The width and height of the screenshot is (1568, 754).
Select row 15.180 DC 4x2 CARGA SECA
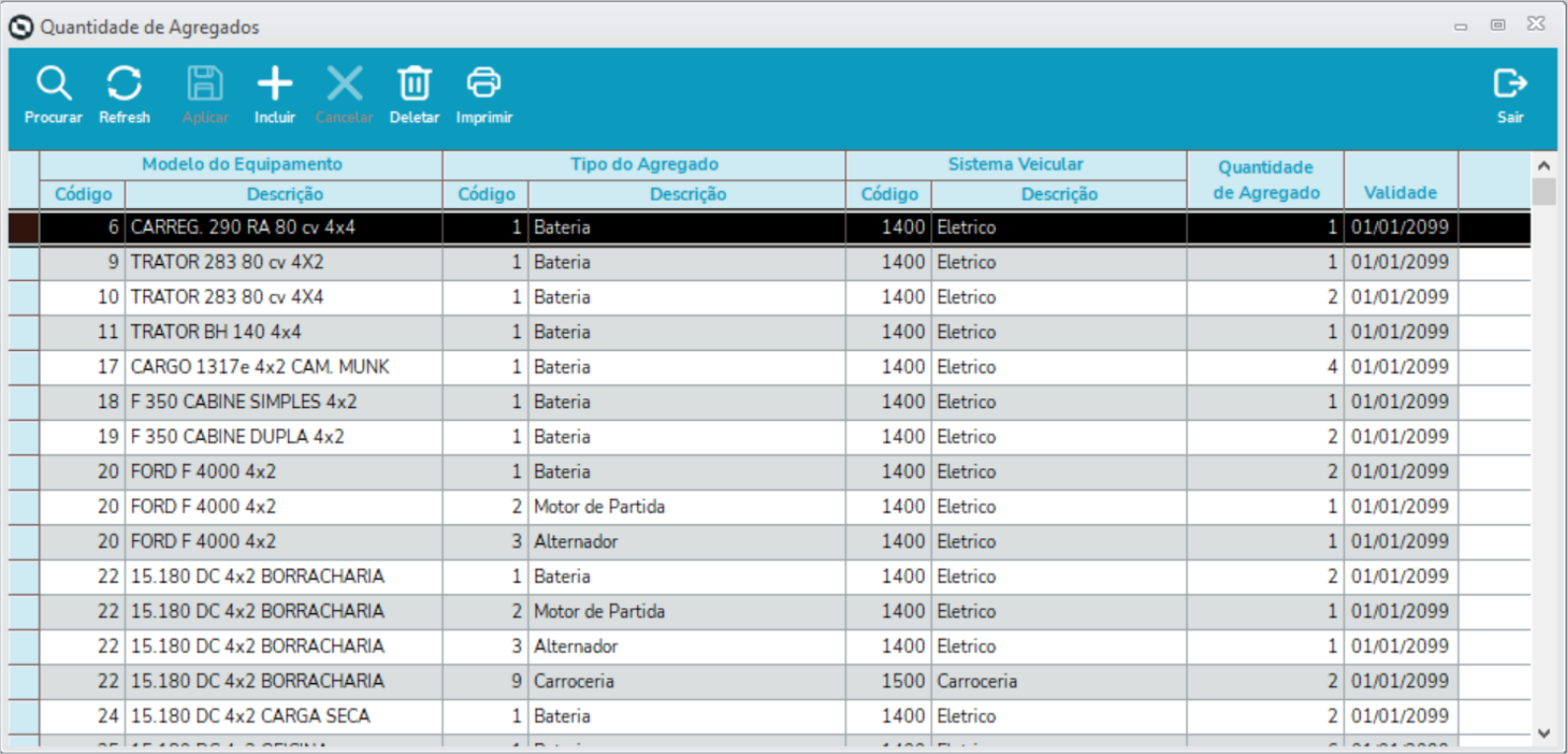[x=769, y=717]
